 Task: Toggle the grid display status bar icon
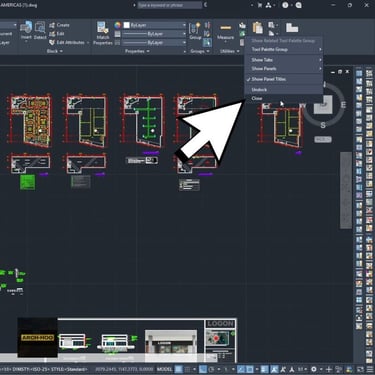point(179,369)
